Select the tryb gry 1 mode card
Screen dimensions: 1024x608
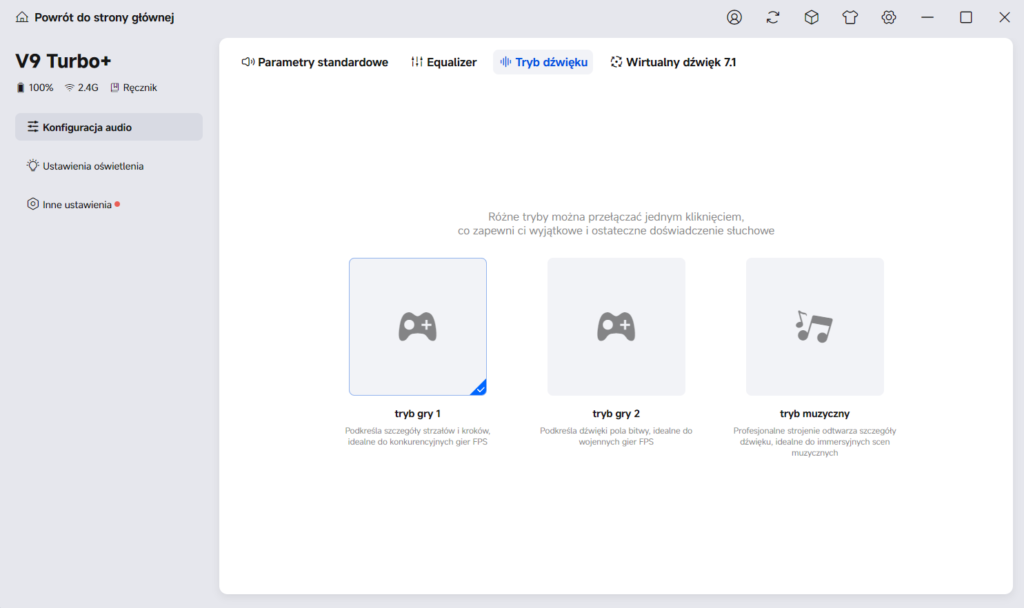point(417,327)
